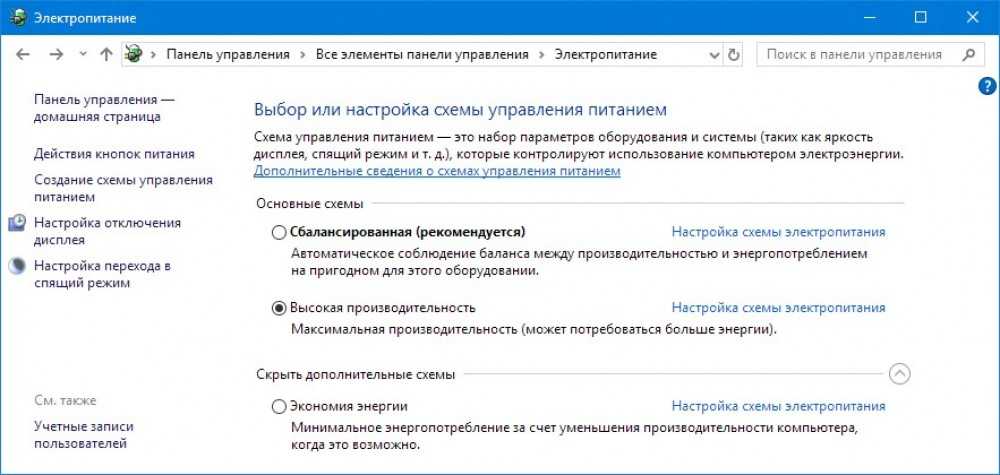The height and width of the screenshot is (475, 1000).
Task: Choose the Экономия энергии power plan
Action: [279, 407]
